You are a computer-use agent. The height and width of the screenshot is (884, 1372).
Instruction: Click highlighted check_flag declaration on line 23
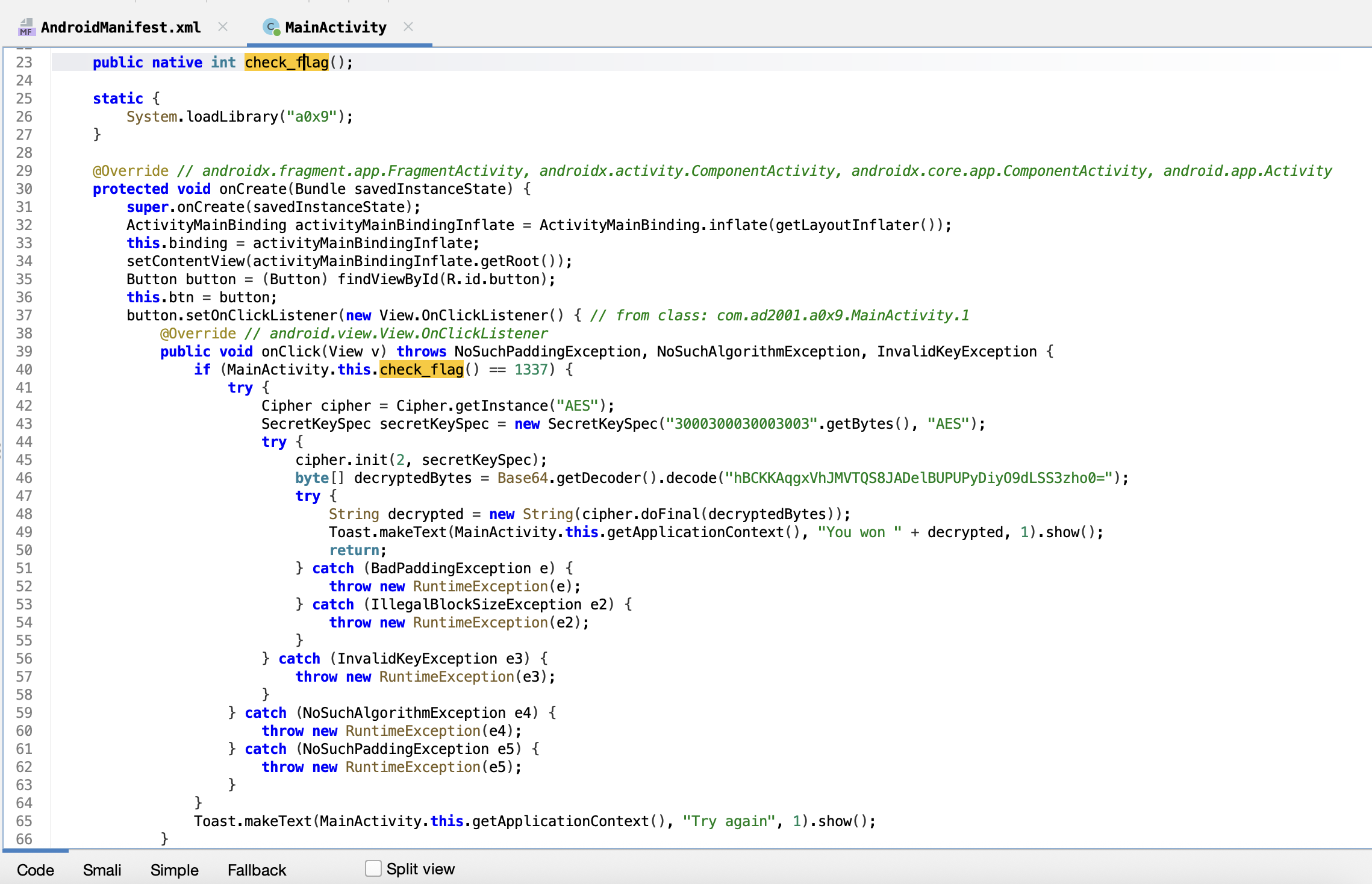coord(287,63)
